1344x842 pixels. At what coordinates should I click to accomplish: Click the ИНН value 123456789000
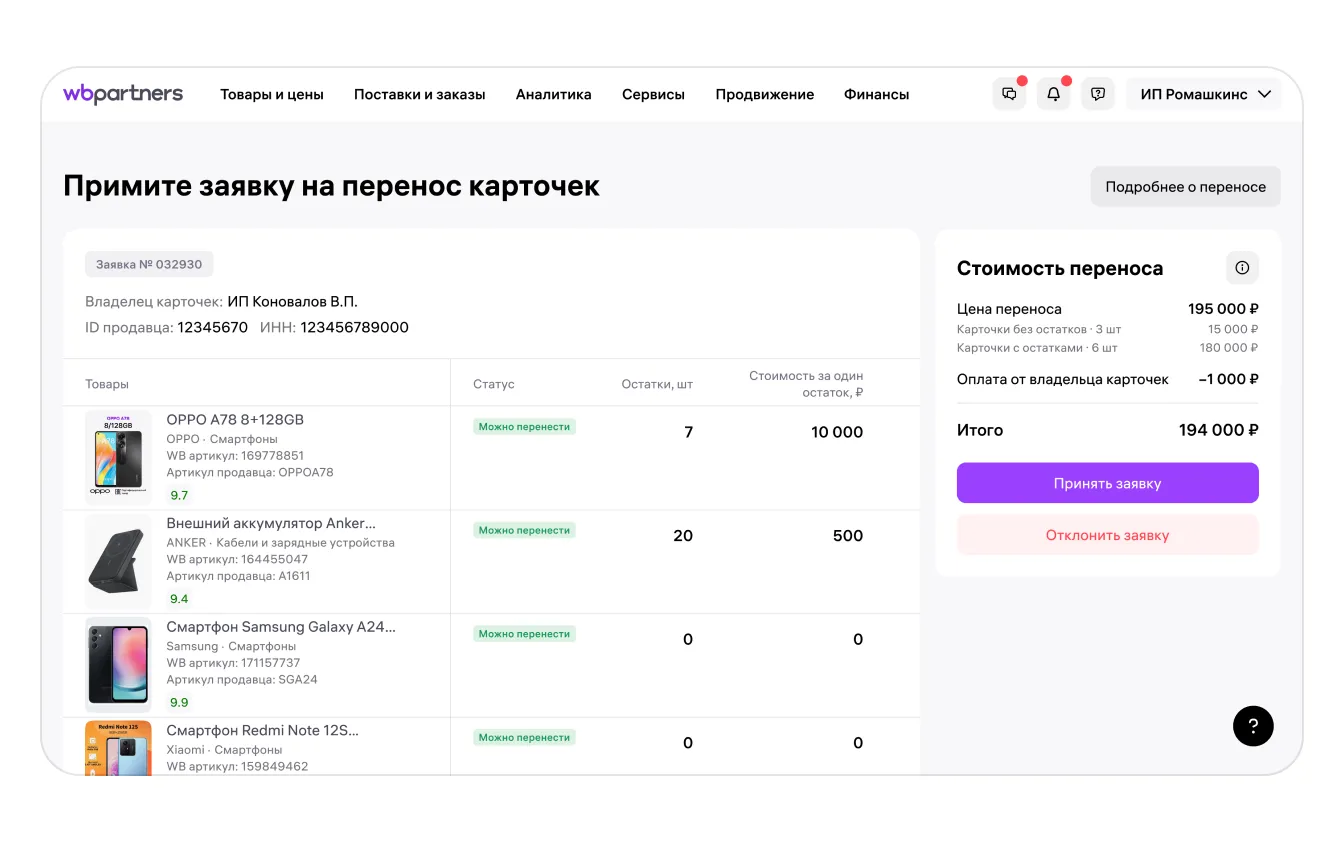point(355,327)
